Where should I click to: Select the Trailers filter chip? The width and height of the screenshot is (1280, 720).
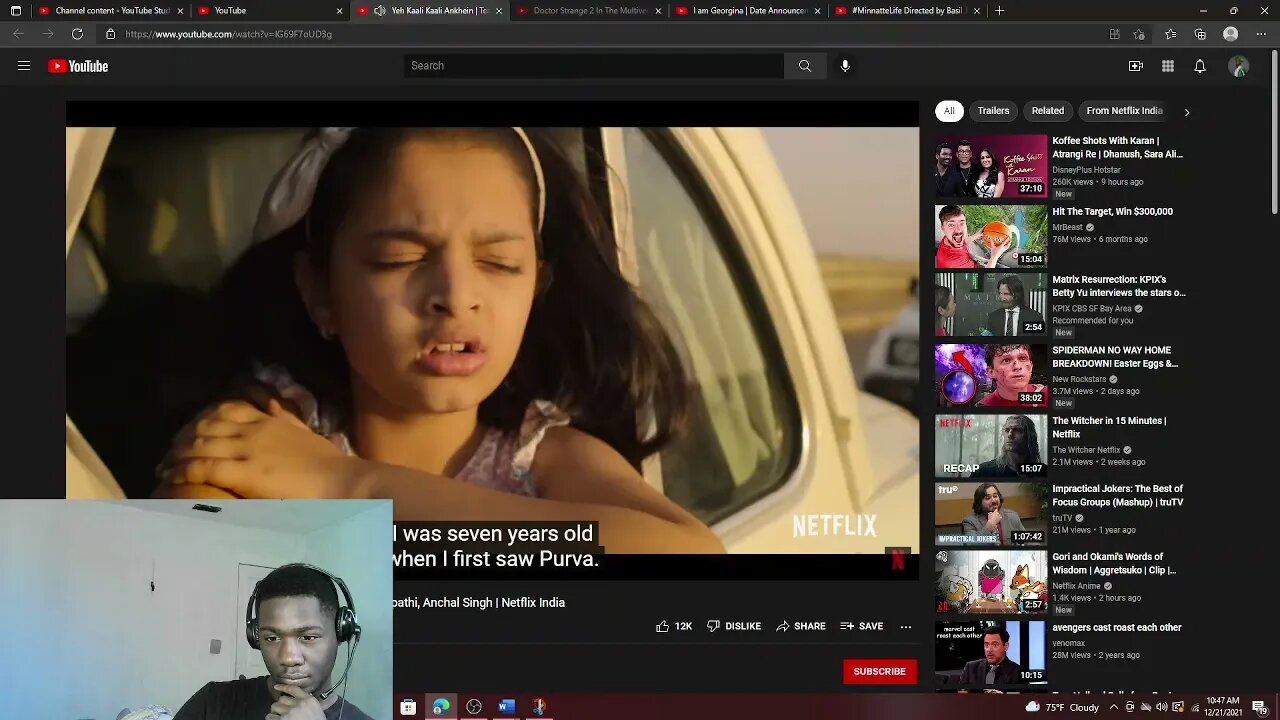993,111
